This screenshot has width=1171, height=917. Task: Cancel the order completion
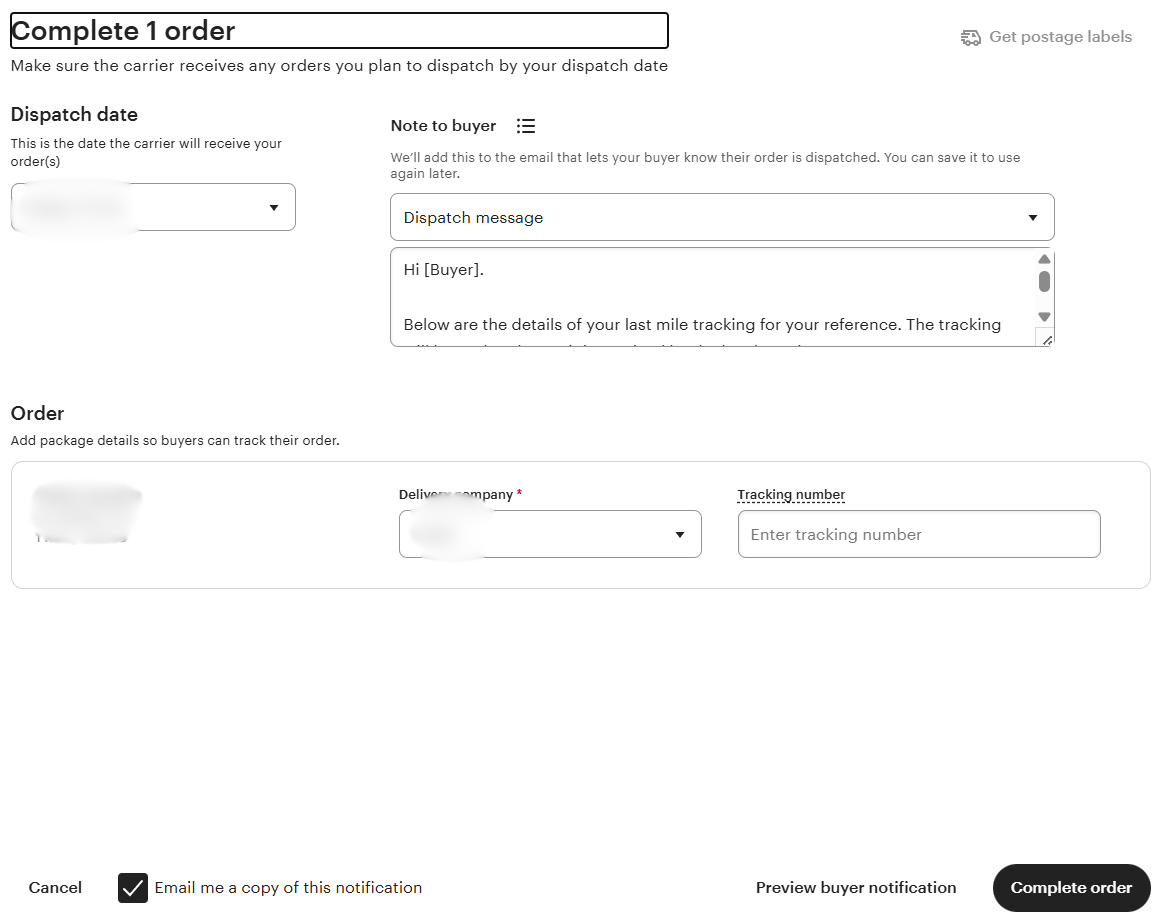(x=55, y=888)
